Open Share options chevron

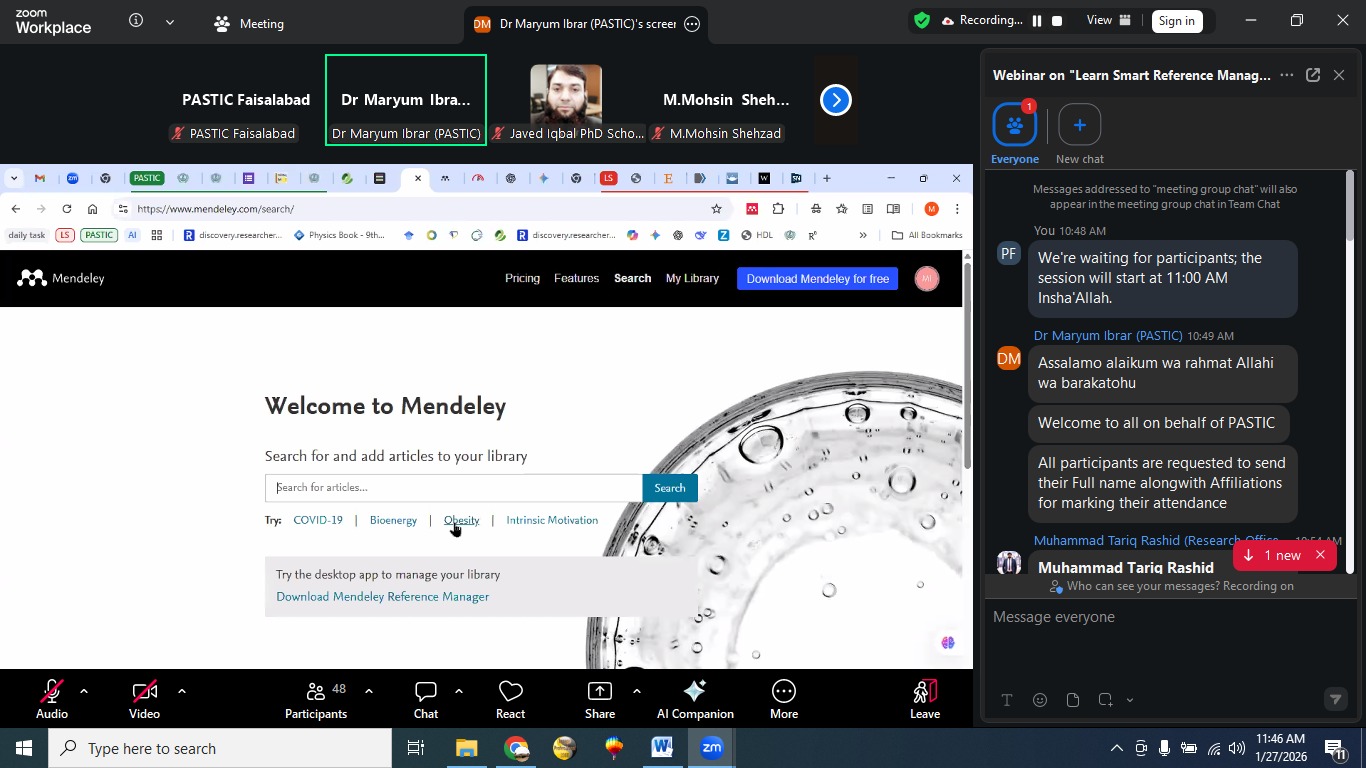[636, 690]
